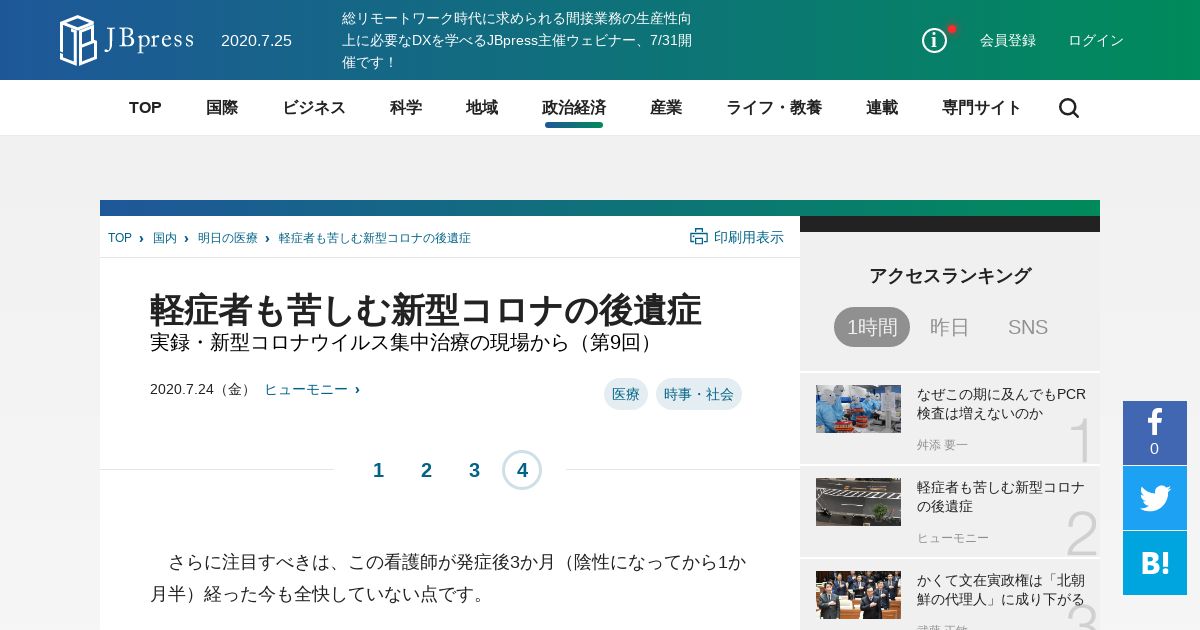1200x630 pixels.
Task: Open the ビジネス menu
Action: (x=314, y=108)
